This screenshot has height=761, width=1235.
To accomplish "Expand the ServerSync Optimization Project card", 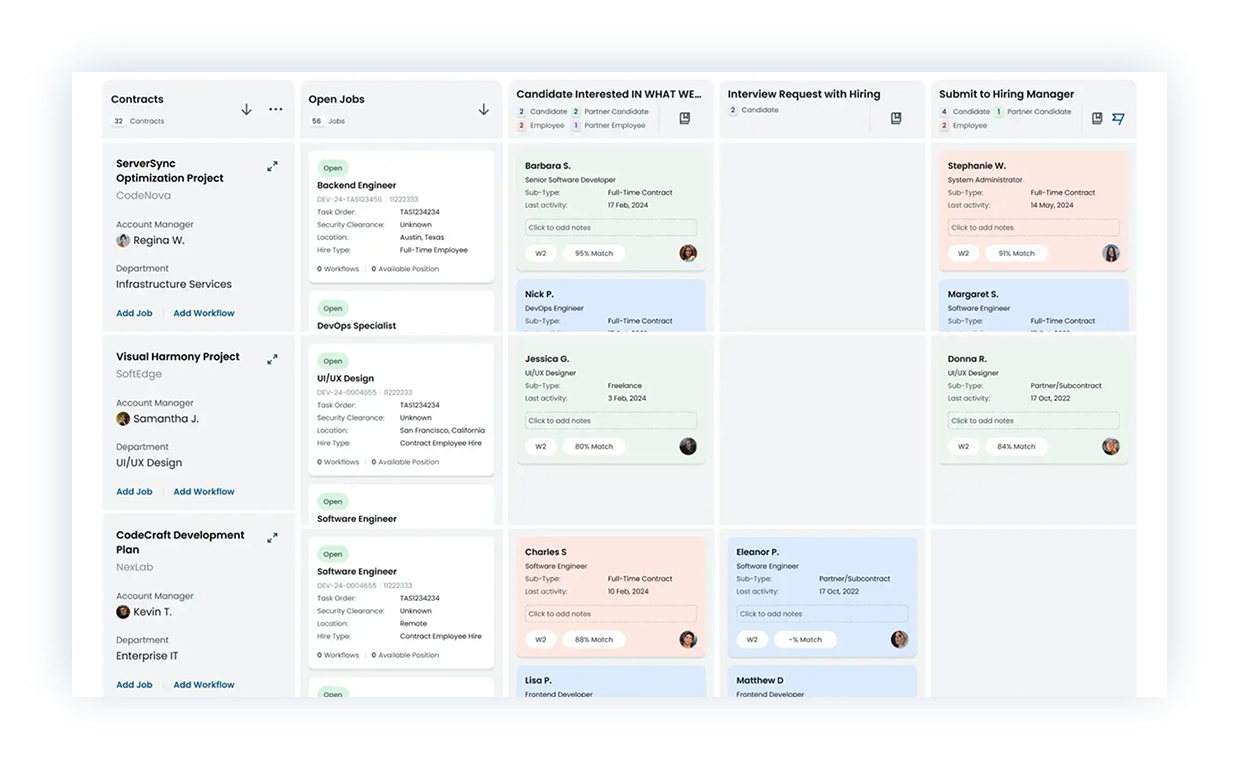I will click(x=272, y=166).
